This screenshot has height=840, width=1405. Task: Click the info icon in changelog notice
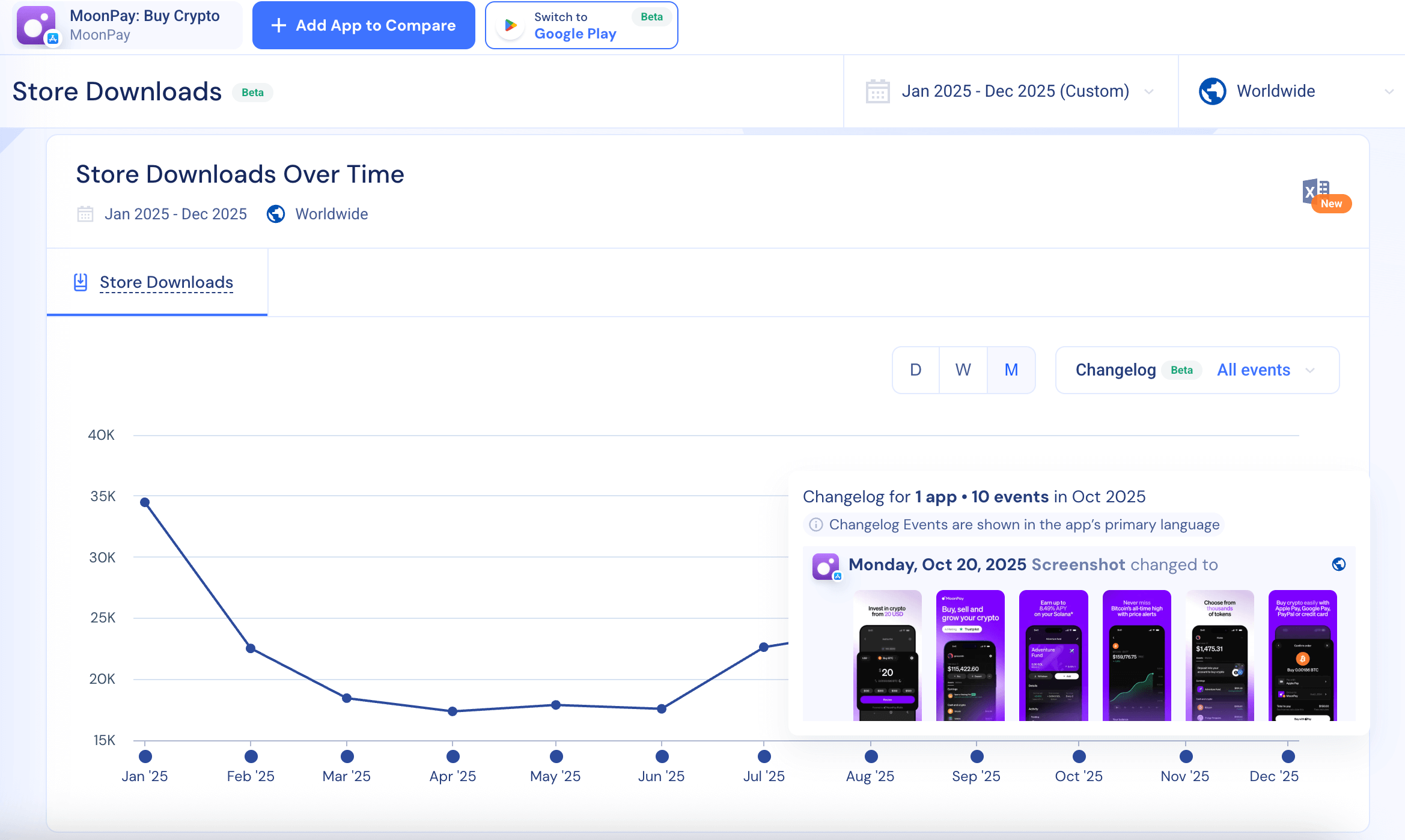click(815, 525)
